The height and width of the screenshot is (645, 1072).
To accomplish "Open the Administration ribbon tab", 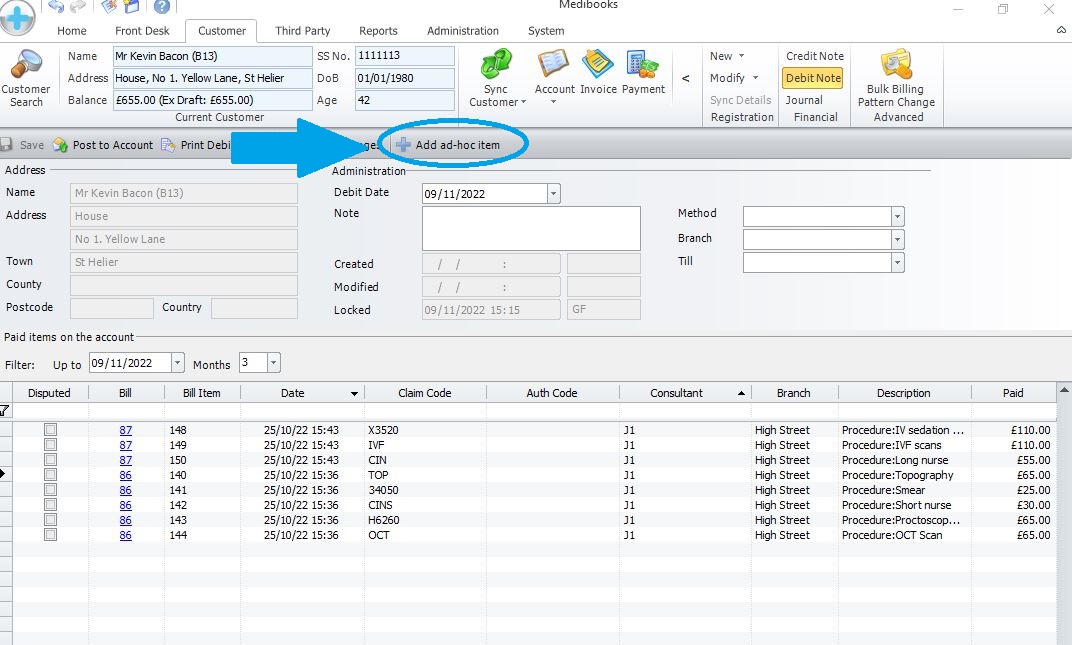I will click(463, 31).
